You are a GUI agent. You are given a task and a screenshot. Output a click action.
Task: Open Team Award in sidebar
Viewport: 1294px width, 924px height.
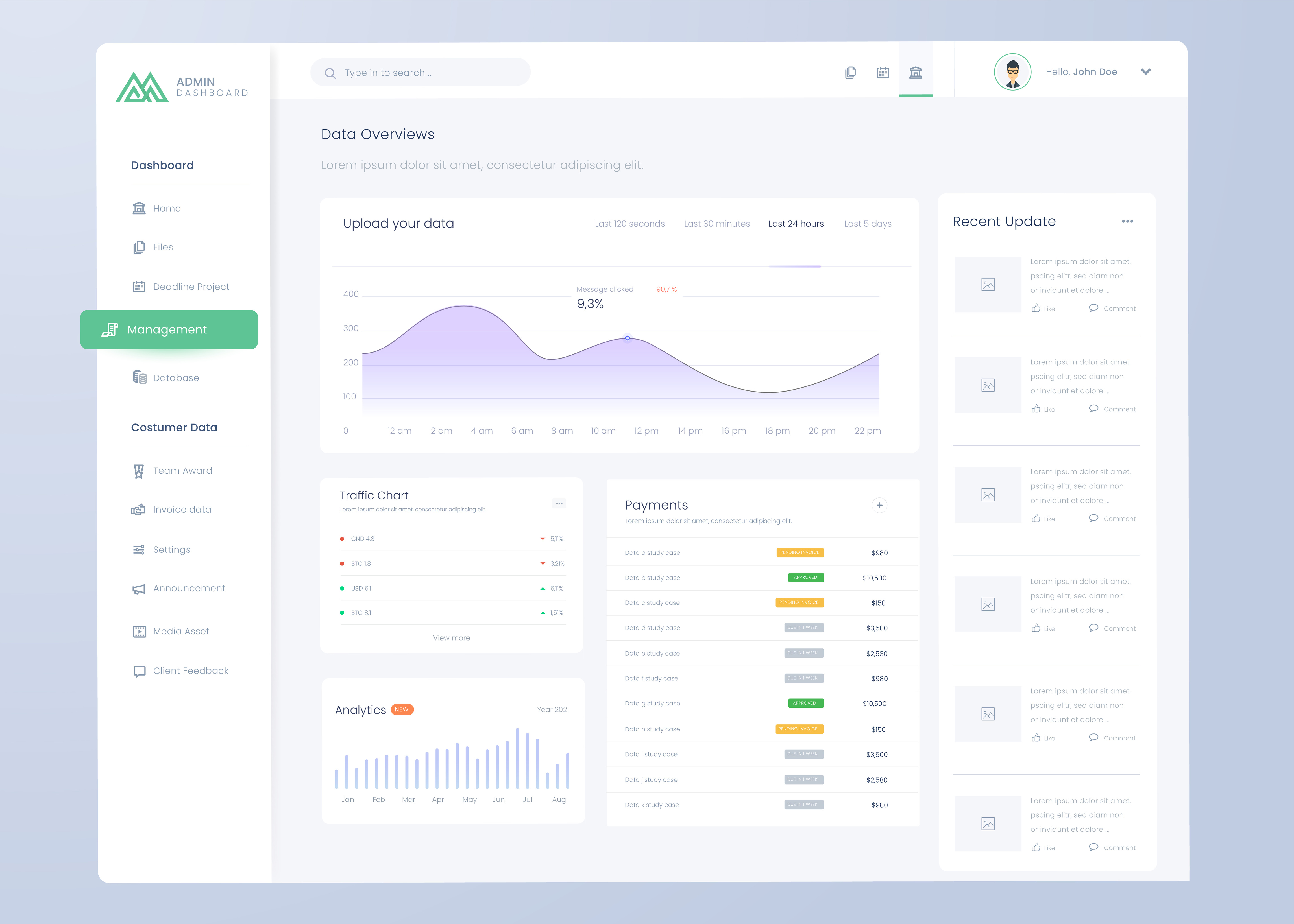(182, 471)
